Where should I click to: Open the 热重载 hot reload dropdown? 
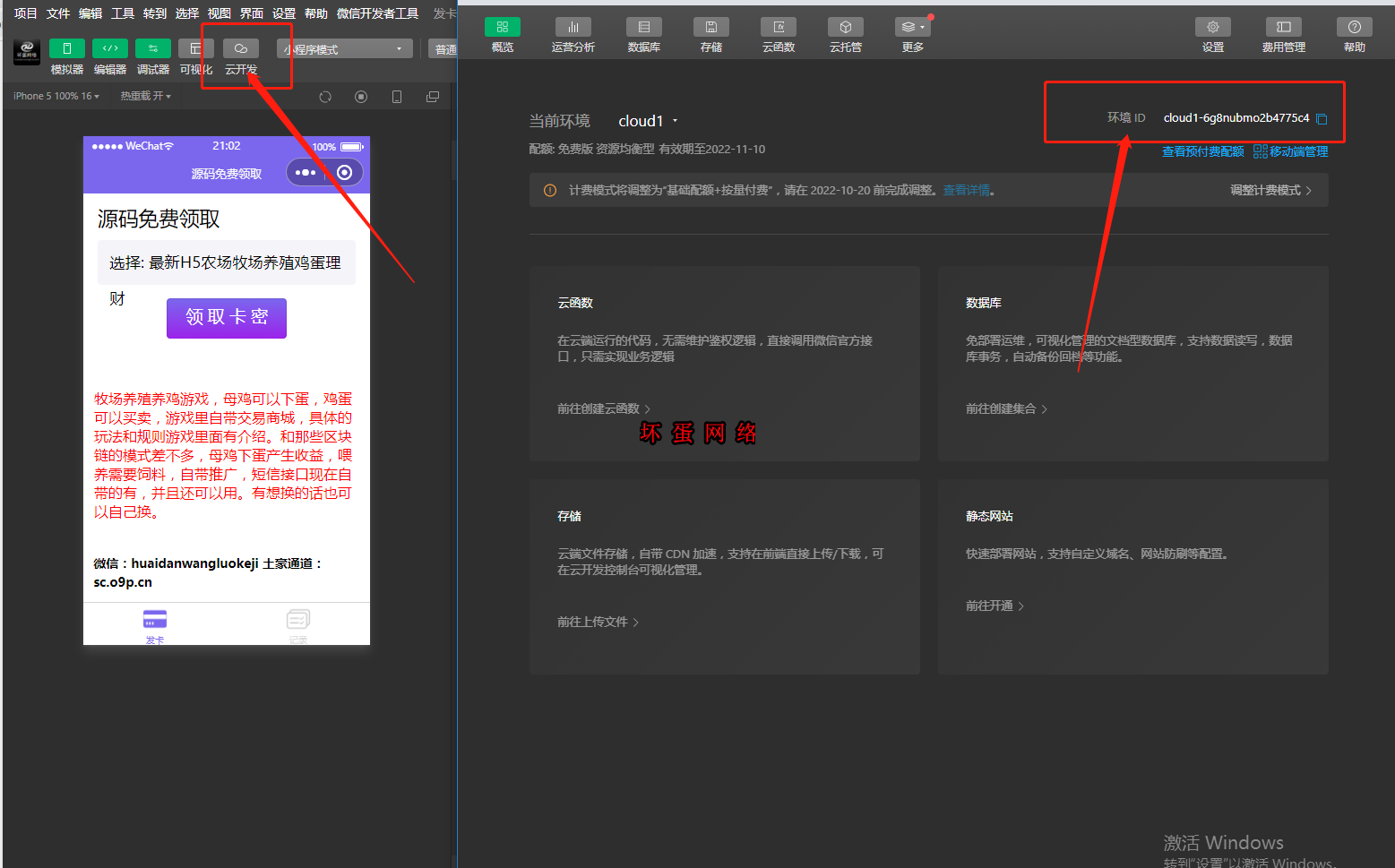tap(145, 96)
